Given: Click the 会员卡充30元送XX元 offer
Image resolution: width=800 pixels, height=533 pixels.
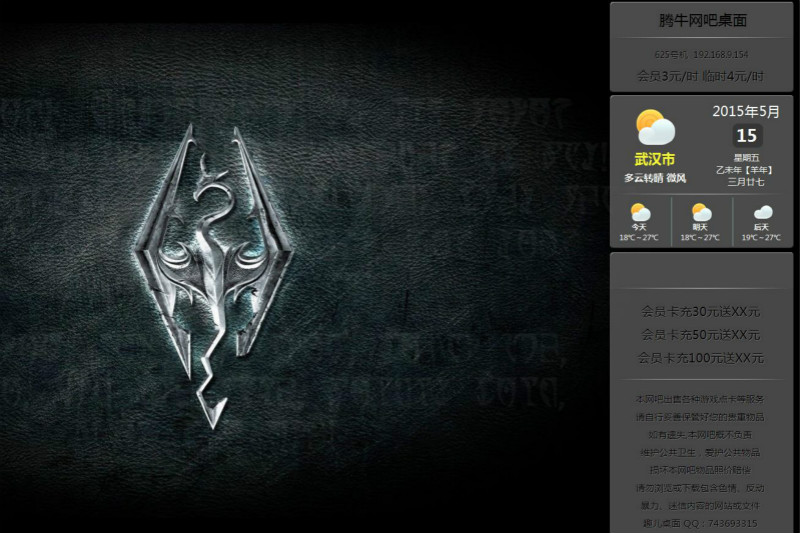Looking at the screenshot, I should (701, 311).
